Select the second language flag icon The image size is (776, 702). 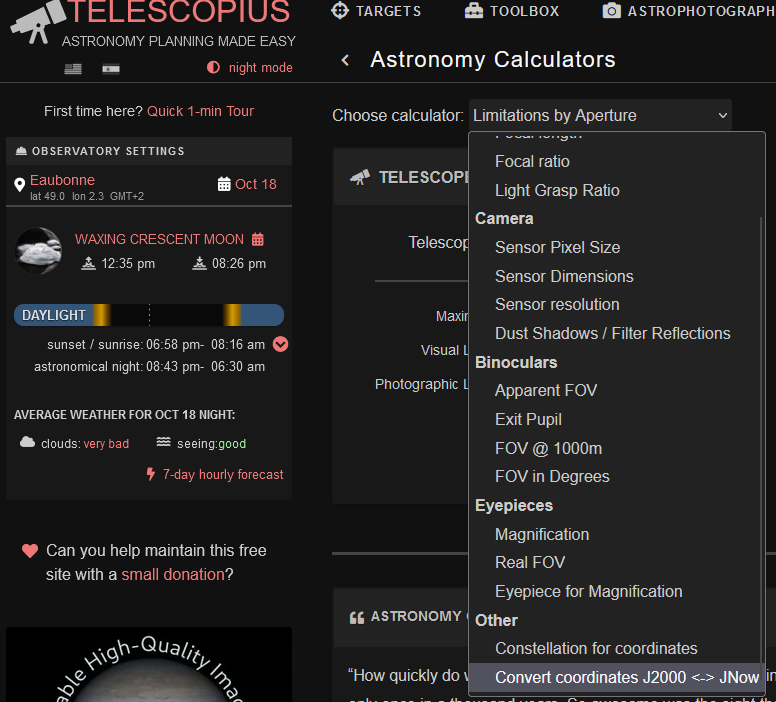pyautogui.click(x=111, y=68)
